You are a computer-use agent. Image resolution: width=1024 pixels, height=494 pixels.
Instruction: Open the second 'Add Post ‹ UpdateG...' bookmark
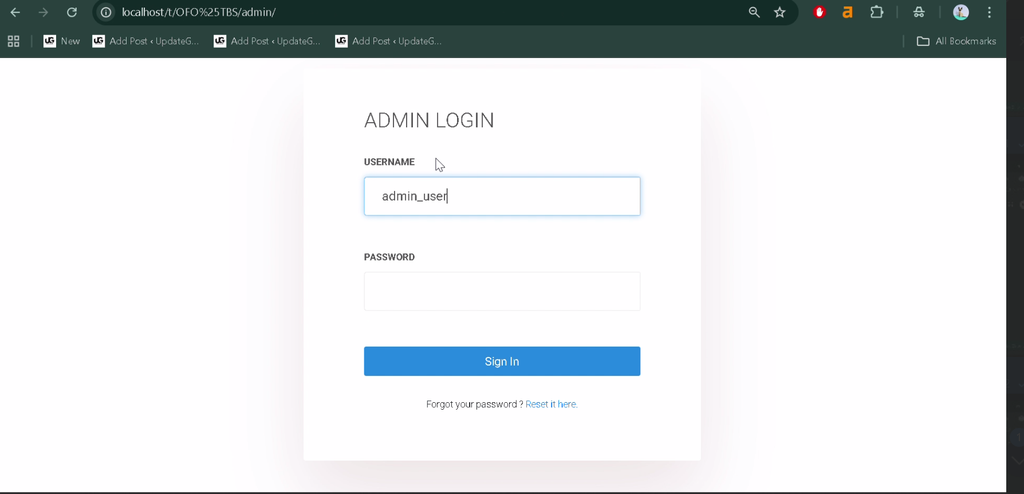pos(267,41)
